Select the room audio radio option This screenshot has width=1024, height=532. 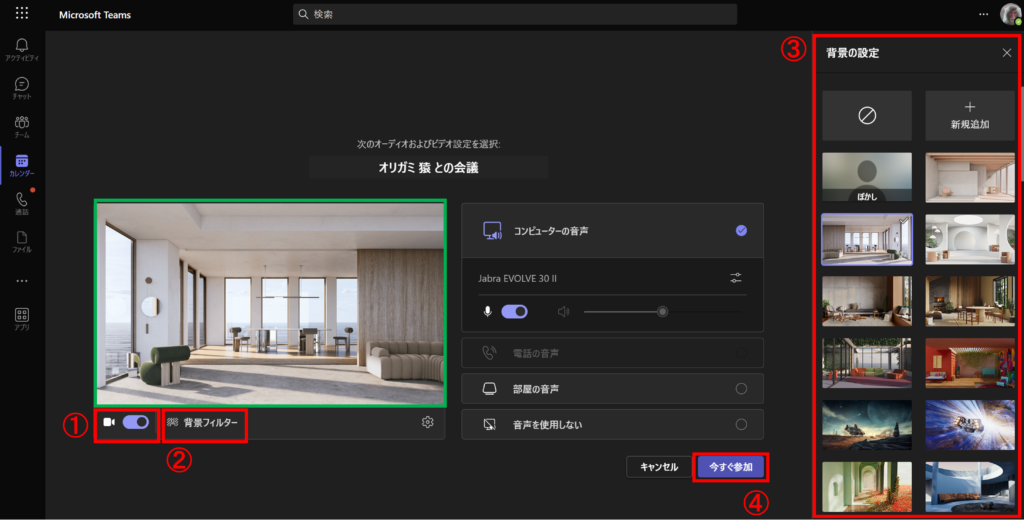point(741,389)
